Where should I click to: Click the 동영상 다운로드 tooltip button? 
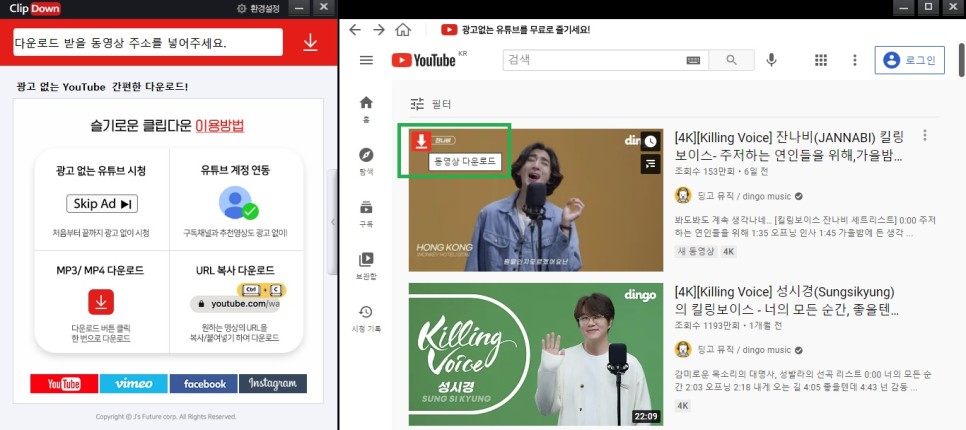(465, 162)
